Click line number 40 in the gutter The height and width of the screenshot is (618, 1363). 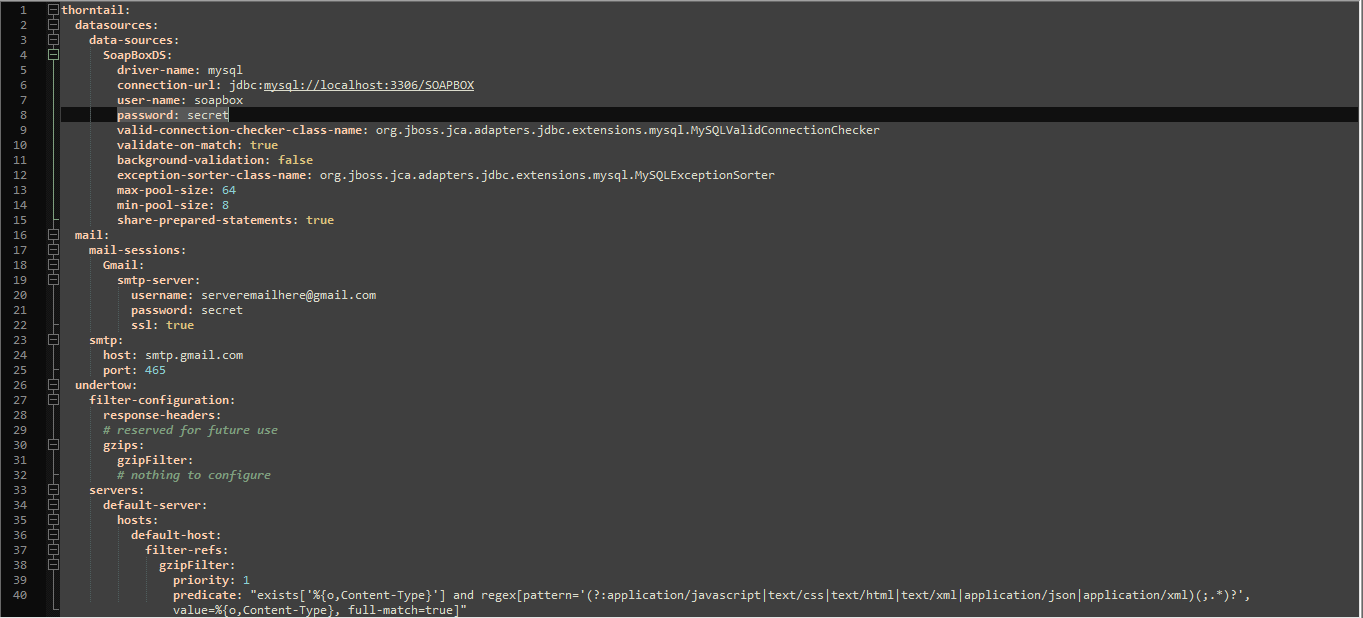[21, 595]
